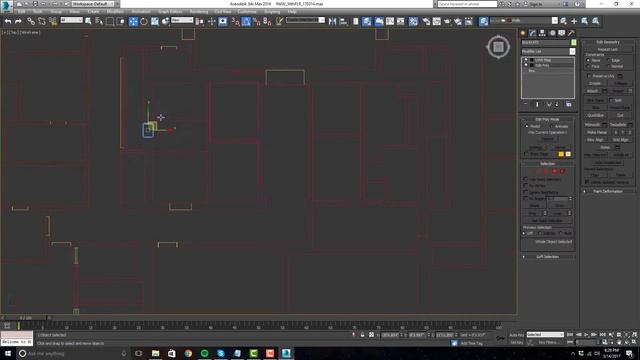Image resolution: width=640 pixels, height=360 pixels.
Task: Click the Grow selection button
Action: pos(559,206)
